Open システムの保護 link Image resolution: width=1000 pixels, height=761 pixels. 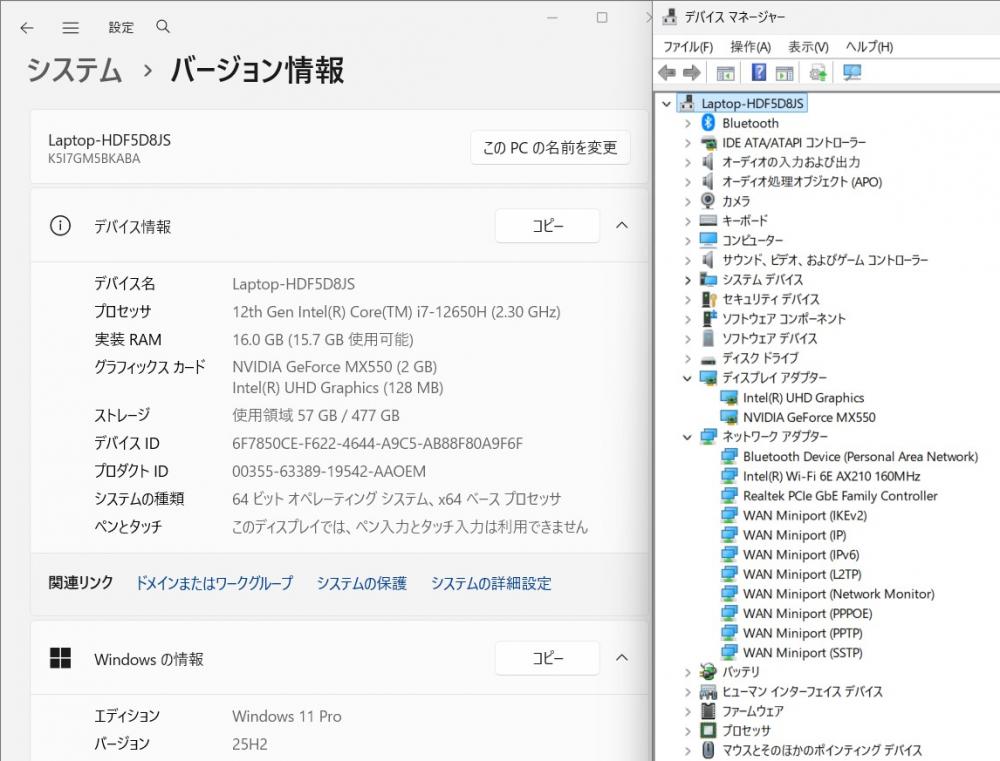pos(362,583)
